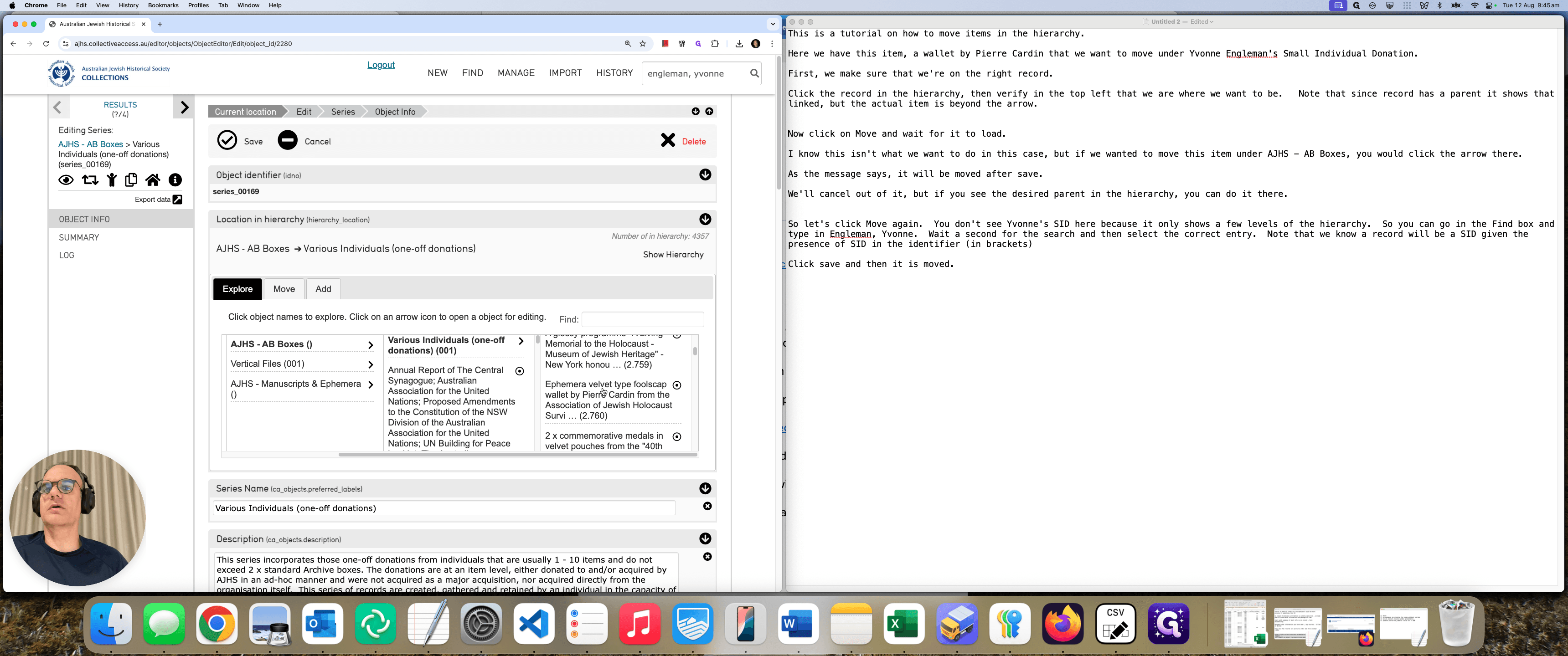
Task: Click the duplicate record icon in sidebar
Action: [x=131, y=180]
